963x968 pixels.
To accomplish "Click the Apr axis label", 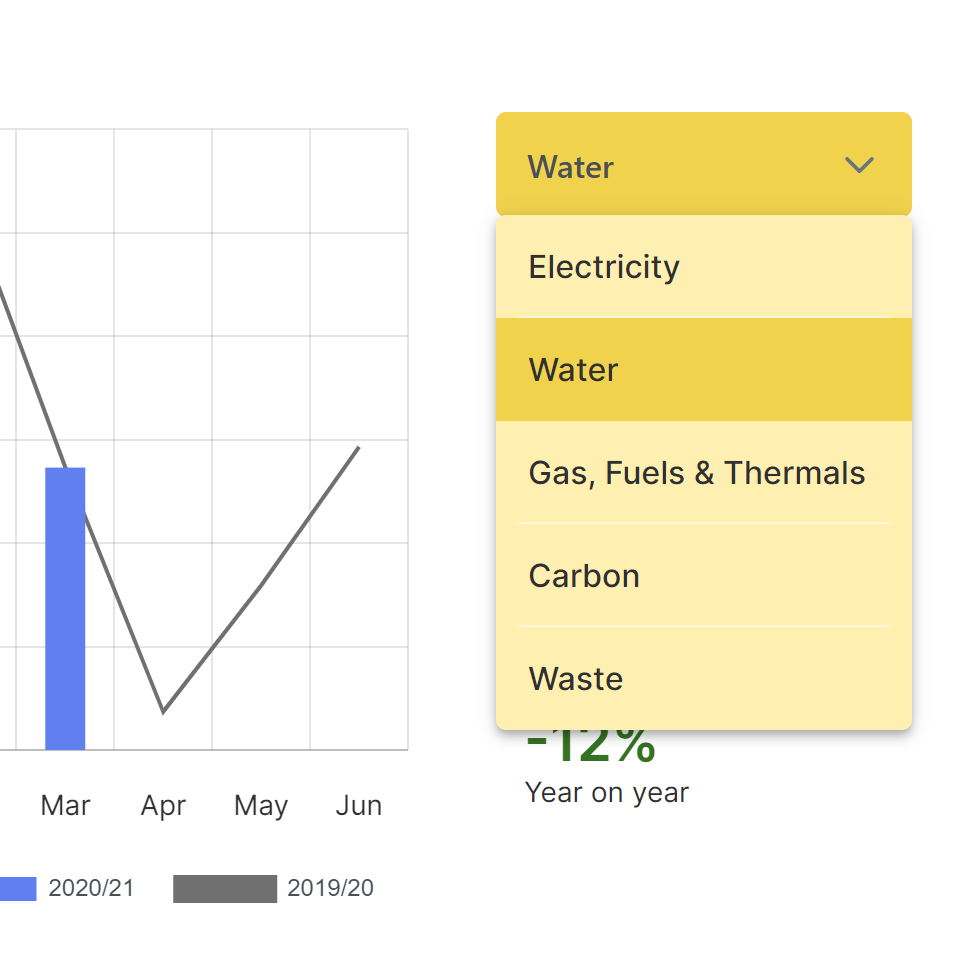I will coord(163,806).
